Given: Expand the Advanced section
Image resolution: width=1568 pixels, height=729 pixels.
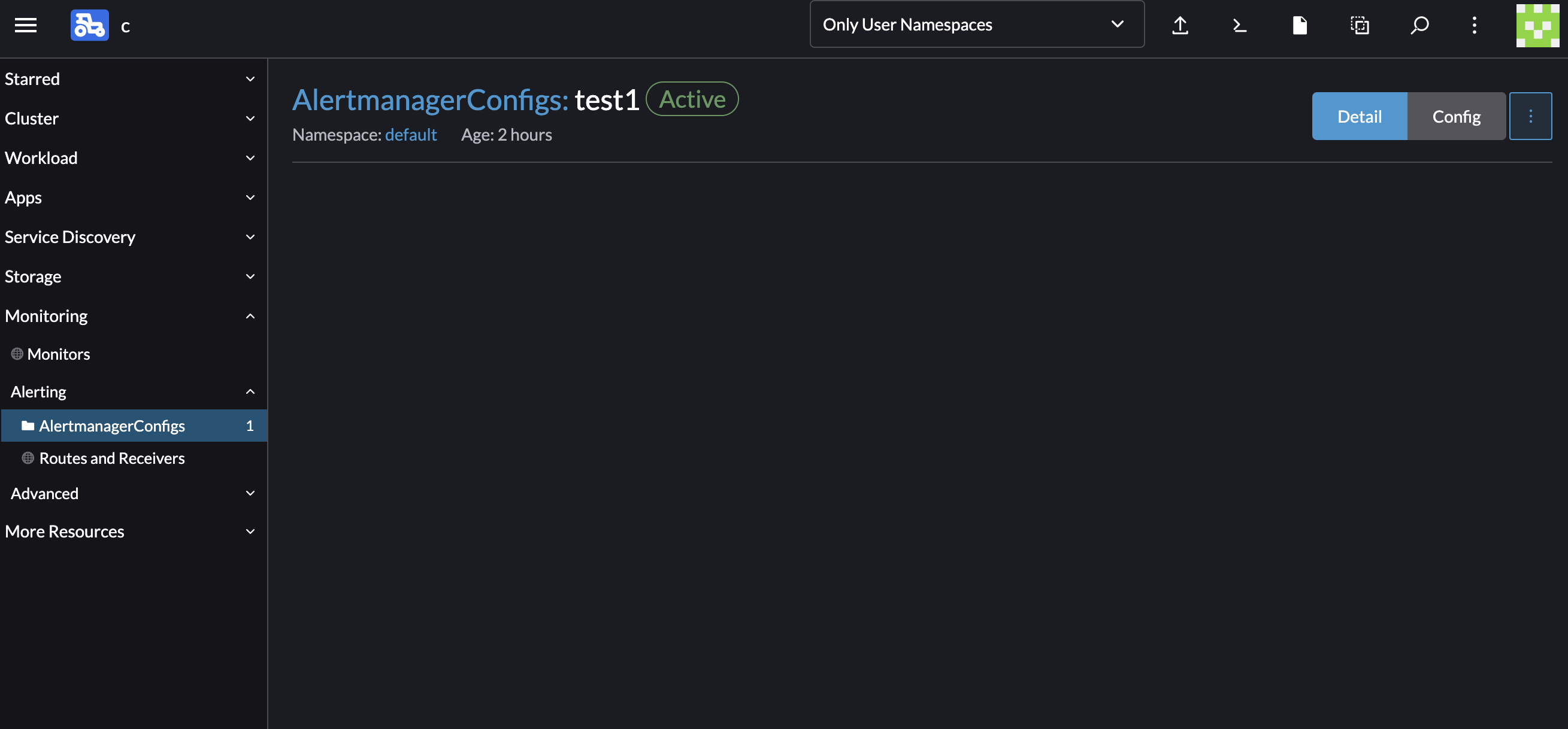Looking at the screenshot, I should 250,493.
